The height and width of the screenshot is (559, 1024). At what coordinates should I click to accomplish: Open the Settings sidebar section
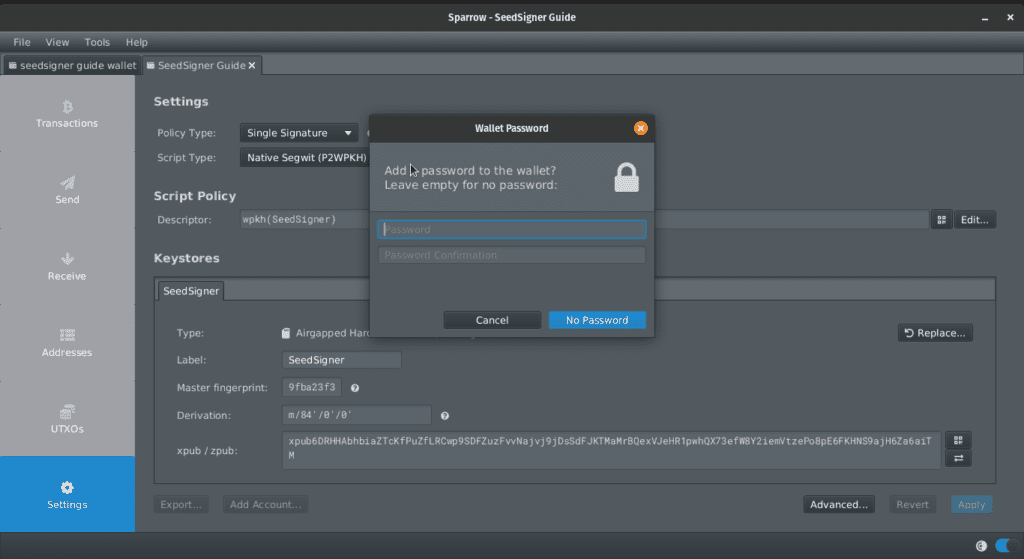pyautogui.click(x=67, y=494)
